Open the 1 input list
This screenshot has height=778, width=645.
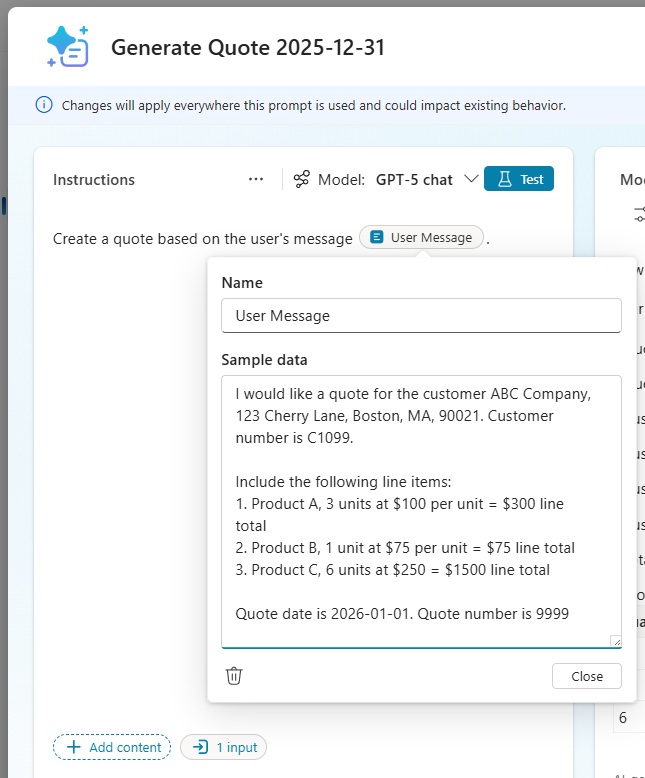click(x=224, y=747)
